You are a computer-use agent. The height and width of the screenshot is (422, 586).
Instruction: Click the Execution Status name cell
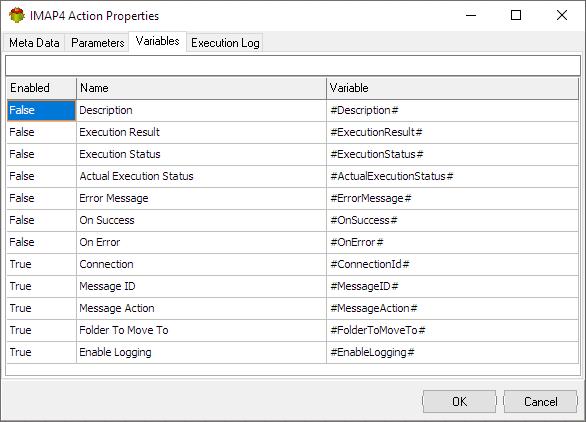(201, 154)
